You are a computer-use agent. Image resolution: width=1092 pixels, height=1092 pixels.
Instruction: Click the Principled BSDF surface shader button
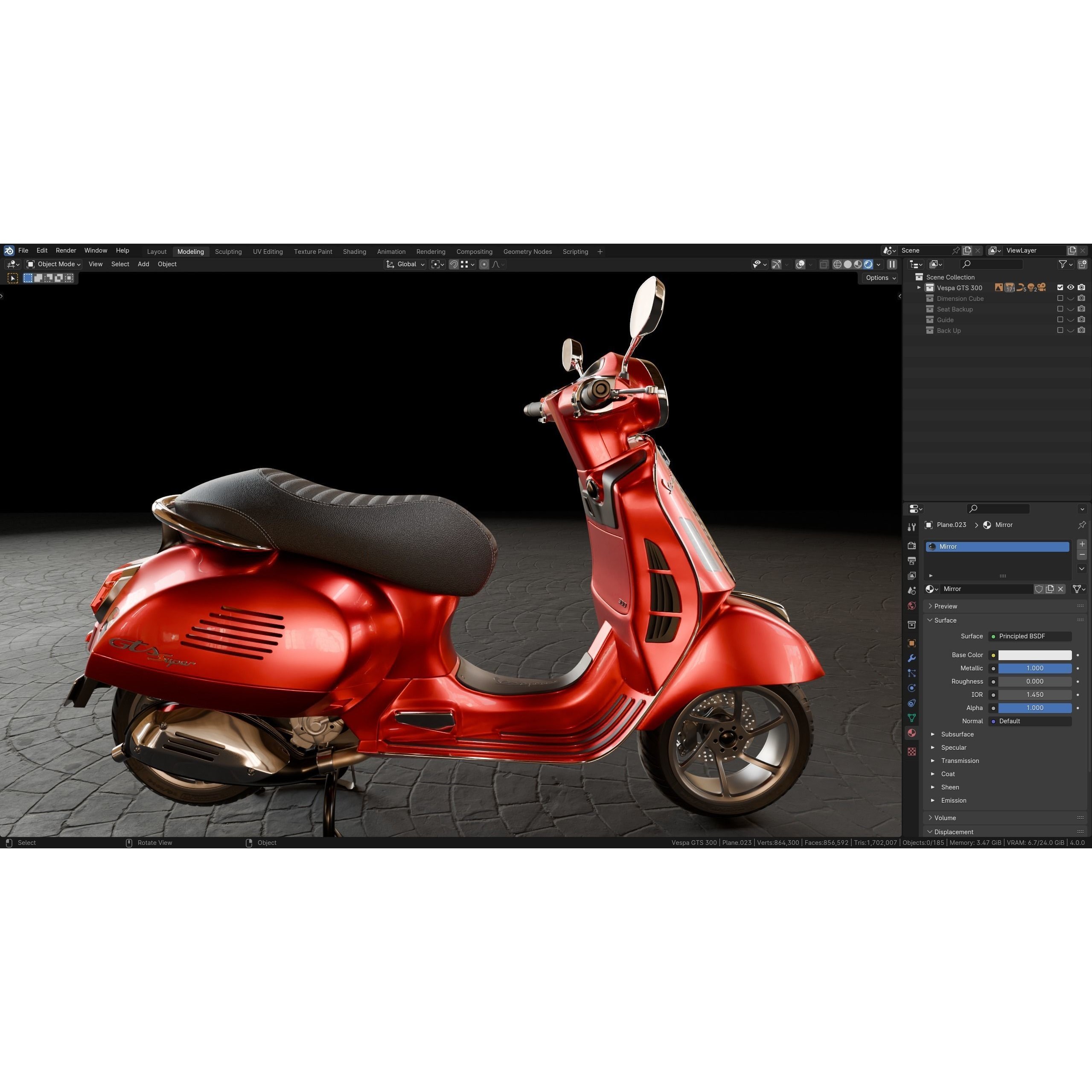[x=1031, y=636]
